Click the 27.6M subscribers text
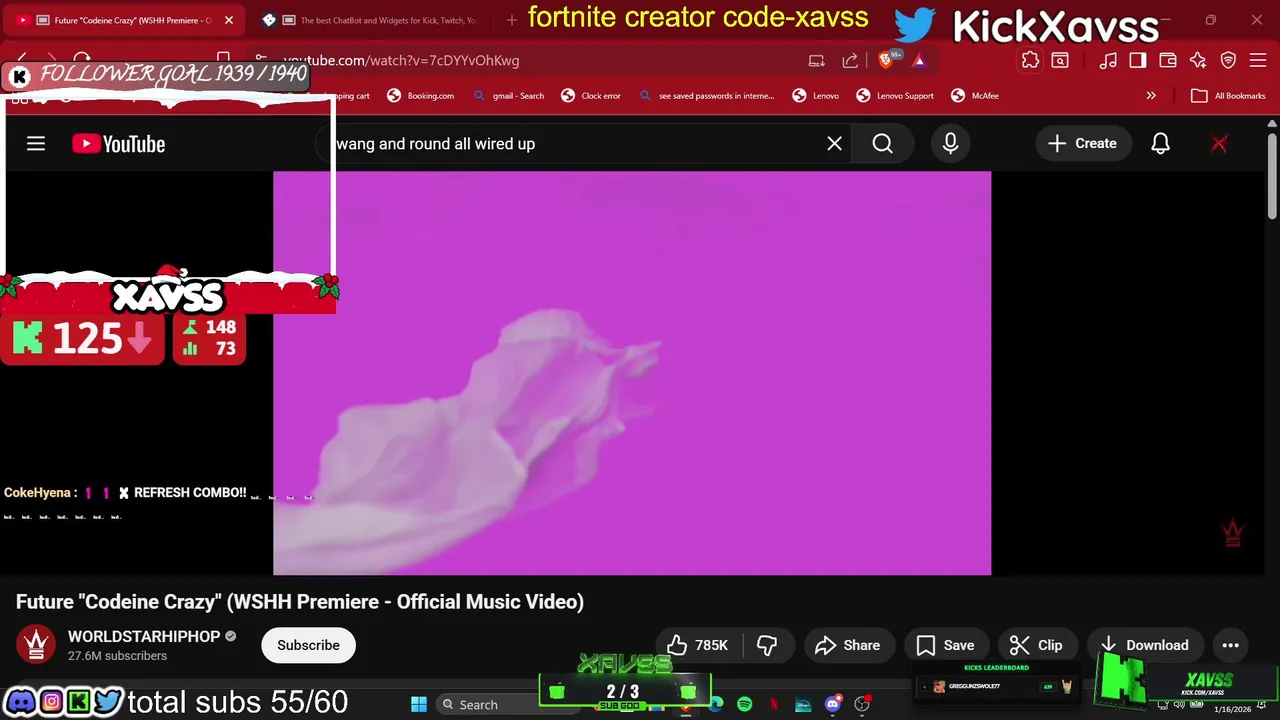 (x=117, y=656)
